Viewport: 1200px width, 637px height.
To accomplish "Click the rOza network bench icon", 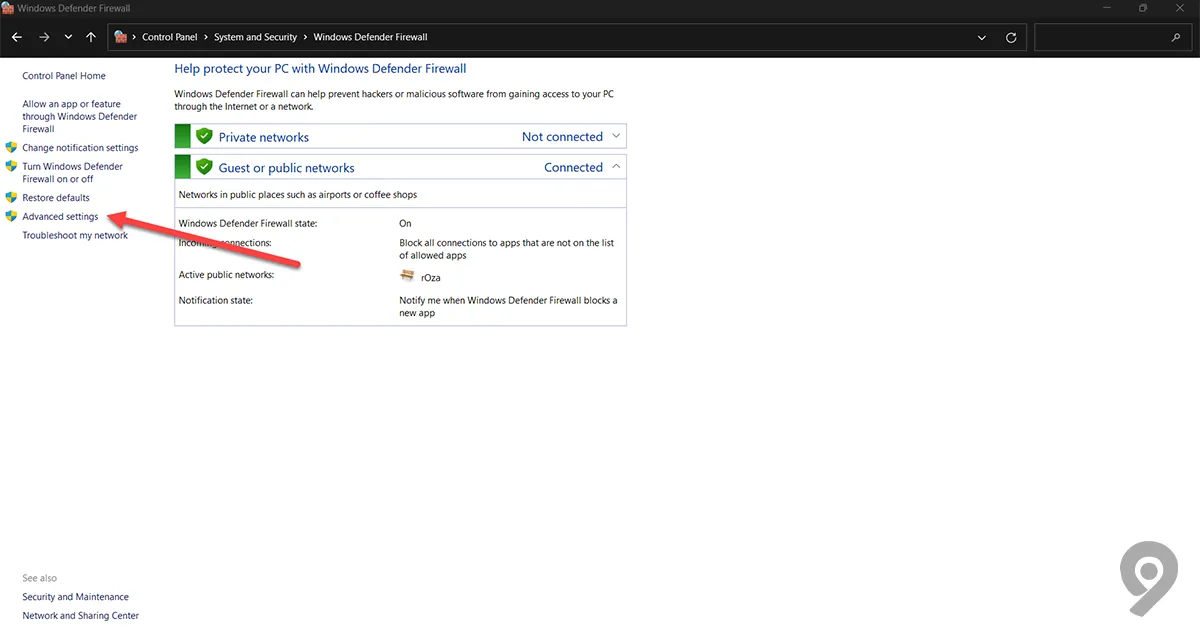I will click(407, 276).
